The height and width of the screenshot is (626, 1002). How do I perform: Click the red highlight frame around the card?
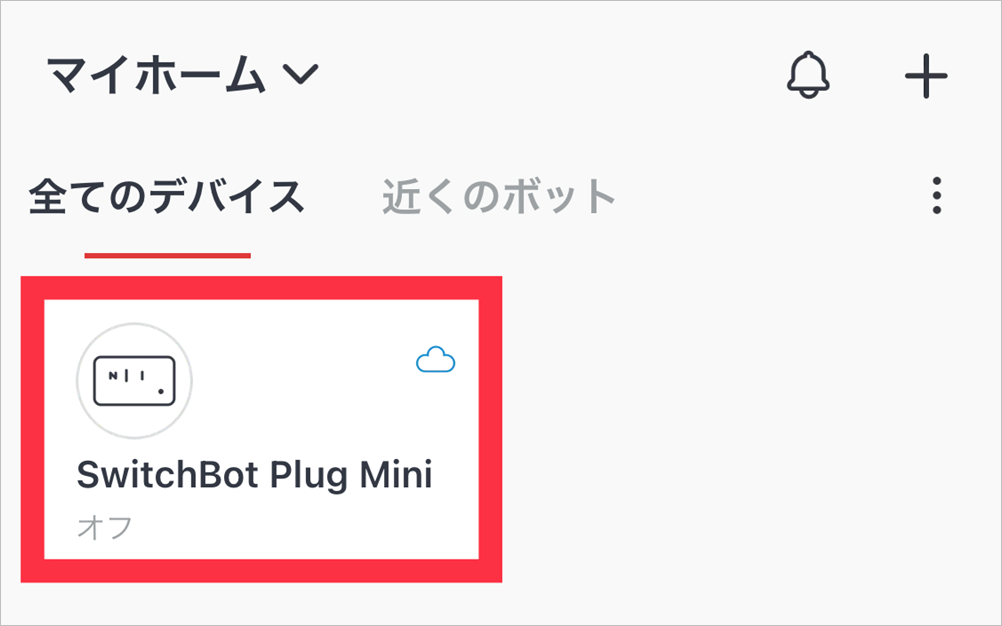[261, 287]
